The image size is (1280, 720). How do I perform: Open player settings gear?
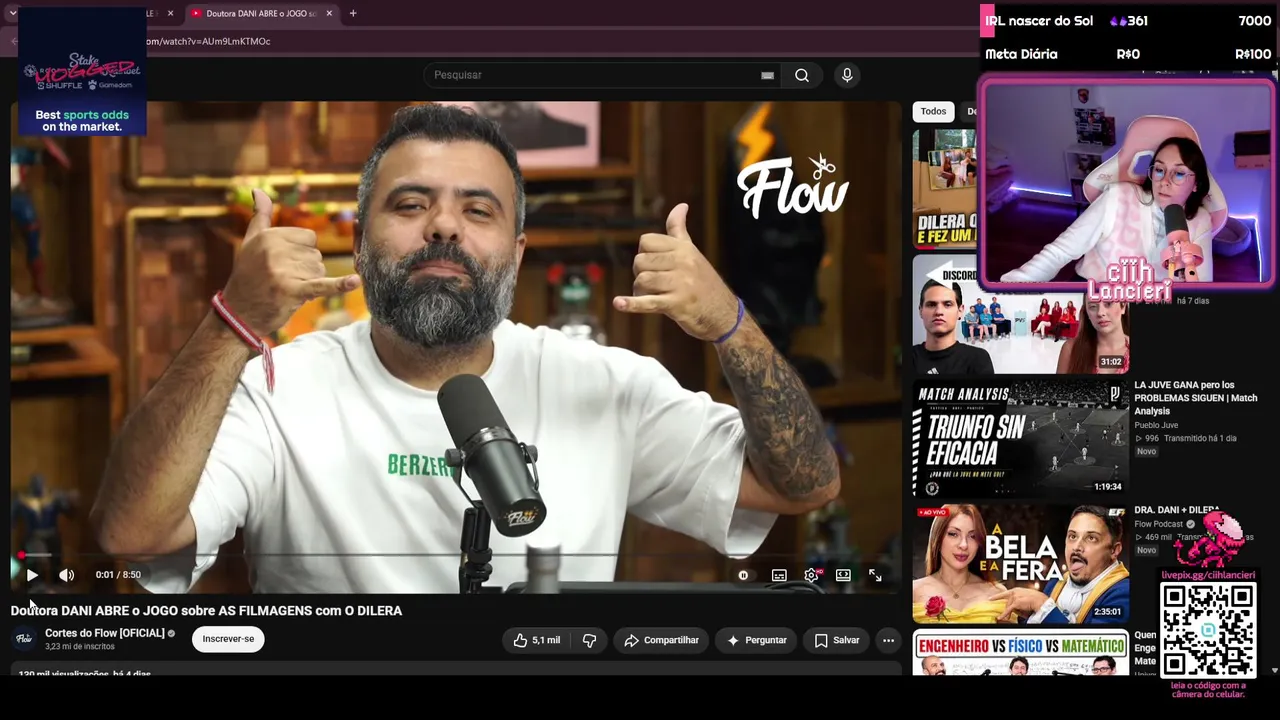click(x=811, y=575)
